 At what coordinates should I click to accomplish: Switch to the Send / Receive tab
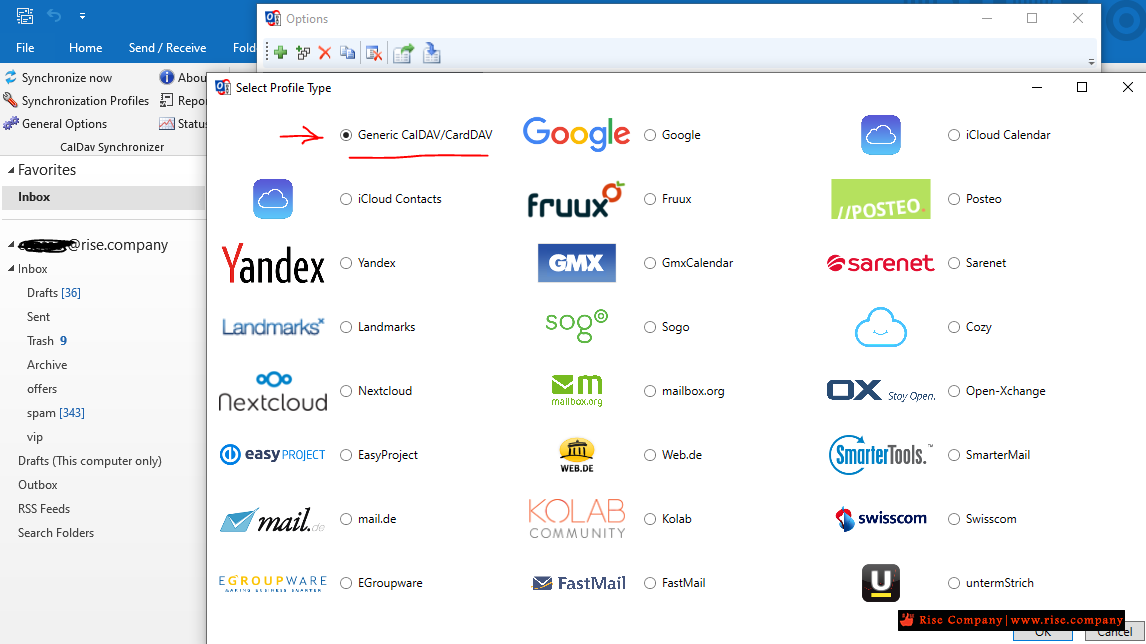click(167, 48)
